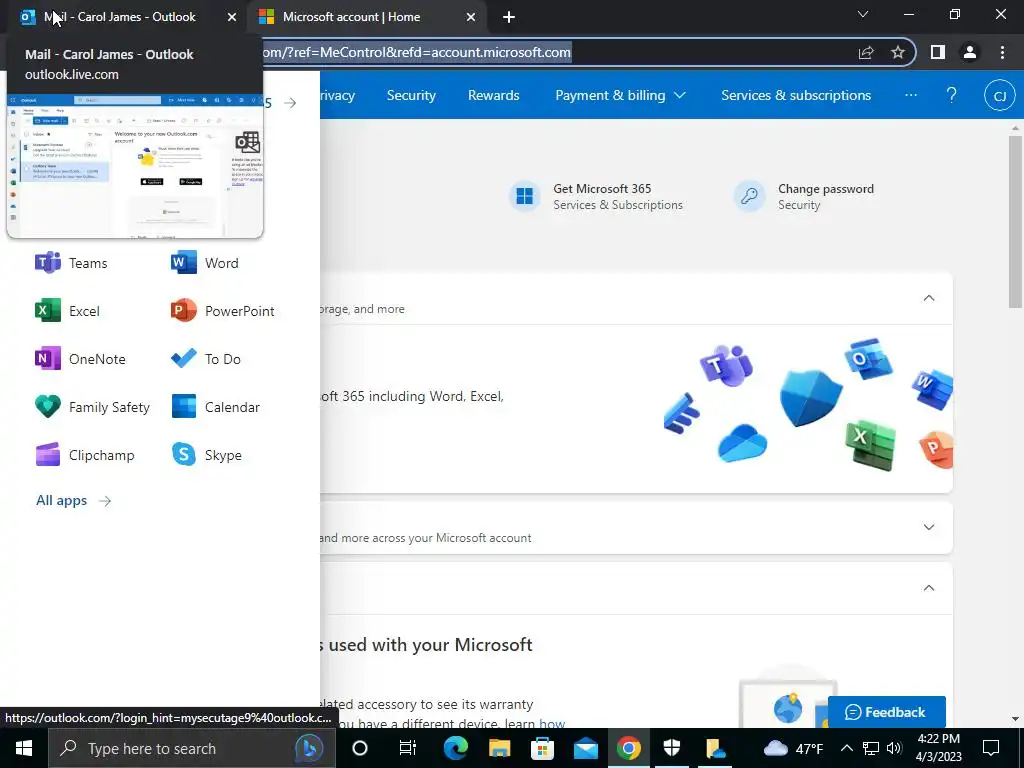Click the Change password shortcut
This screenshot has height=768, width=1024.
click(804, 196)
